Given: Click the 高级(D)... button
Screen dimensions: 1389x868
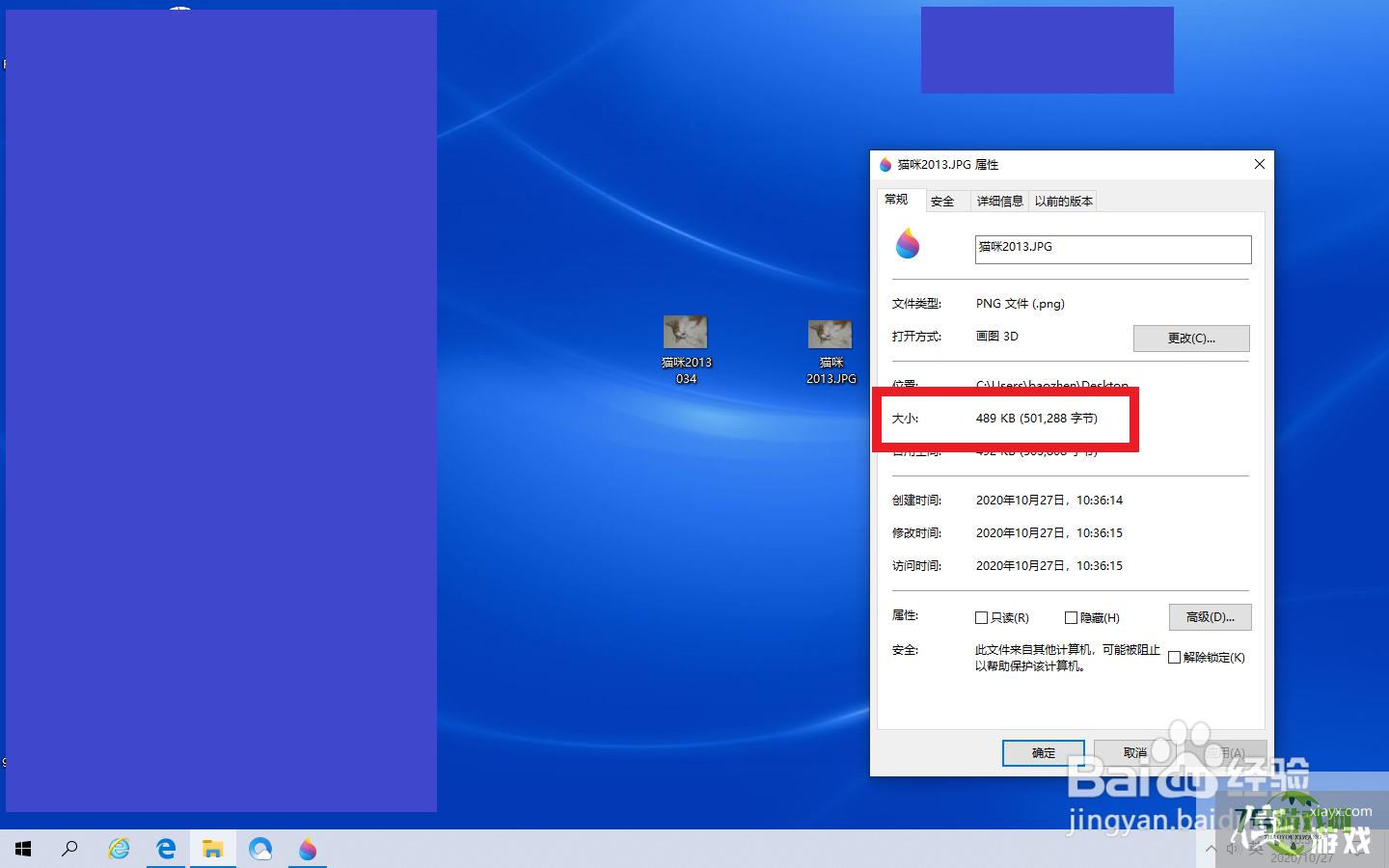Looking at the screenshot, I should coord(1210,617).
